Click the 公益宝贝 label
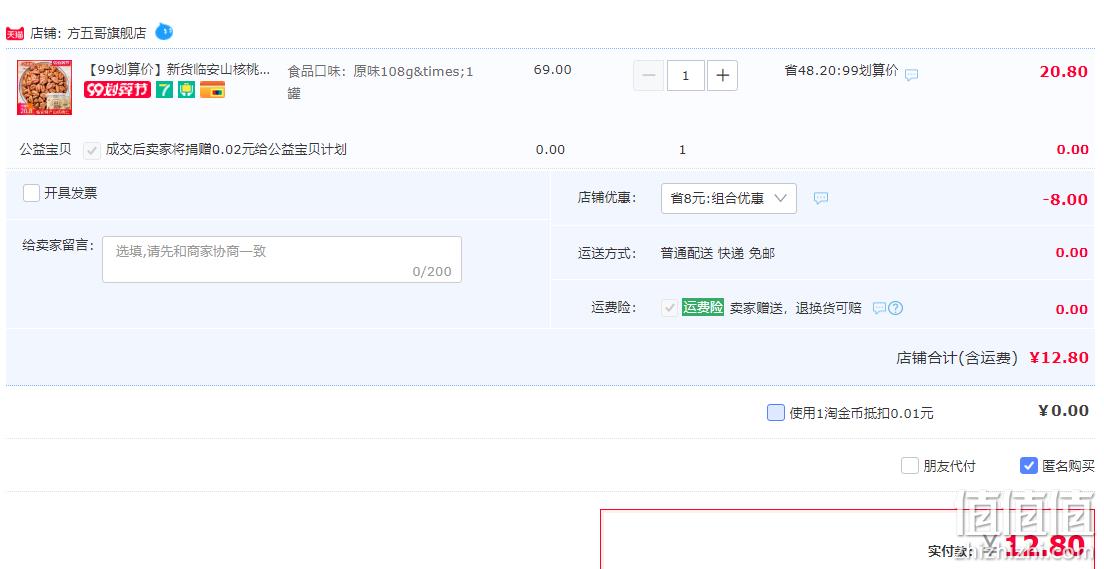 pos(45,149)
